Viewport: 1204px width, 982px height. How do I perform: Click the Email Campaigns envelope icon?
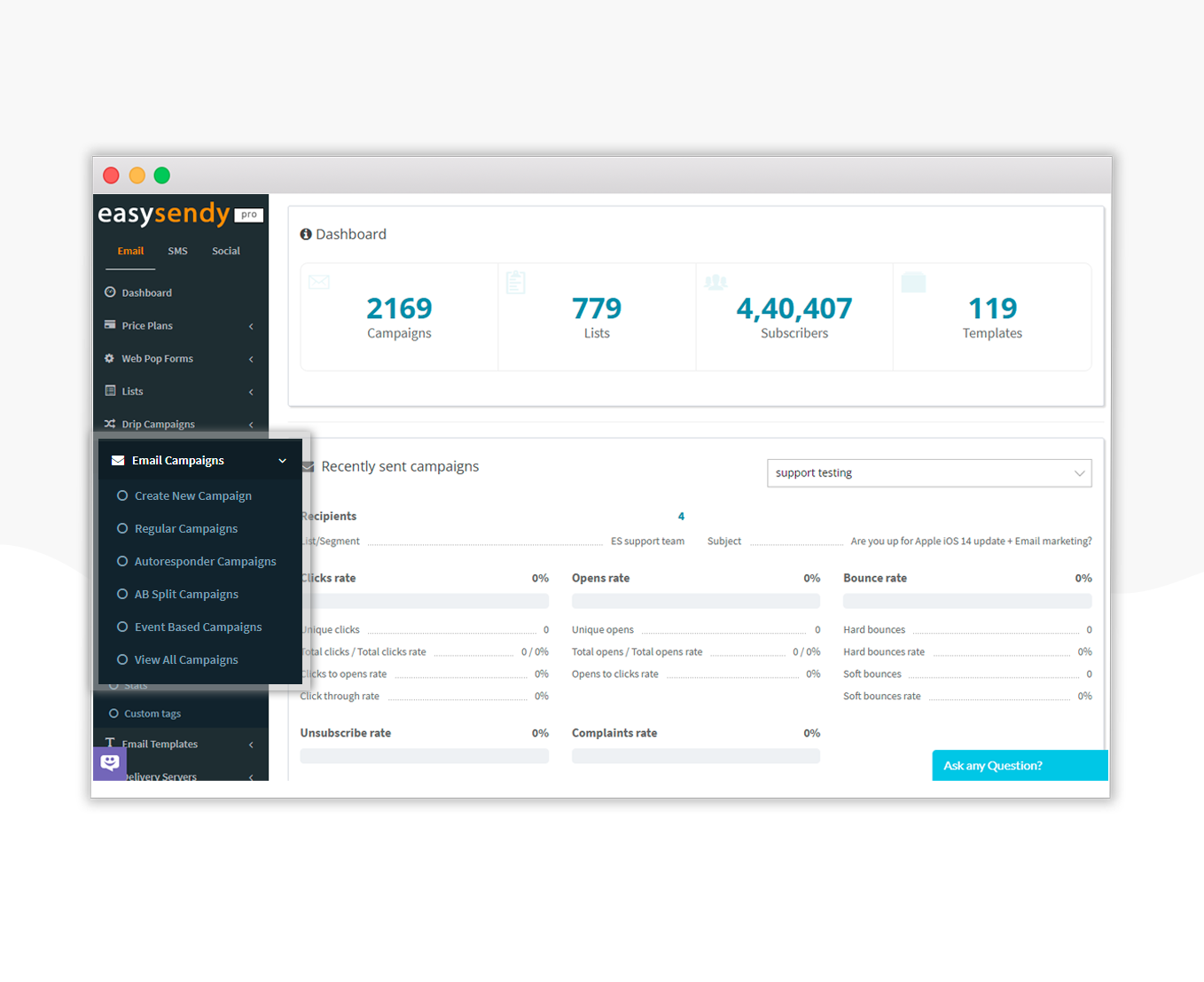pyautogui.click(x=118, y=461)
